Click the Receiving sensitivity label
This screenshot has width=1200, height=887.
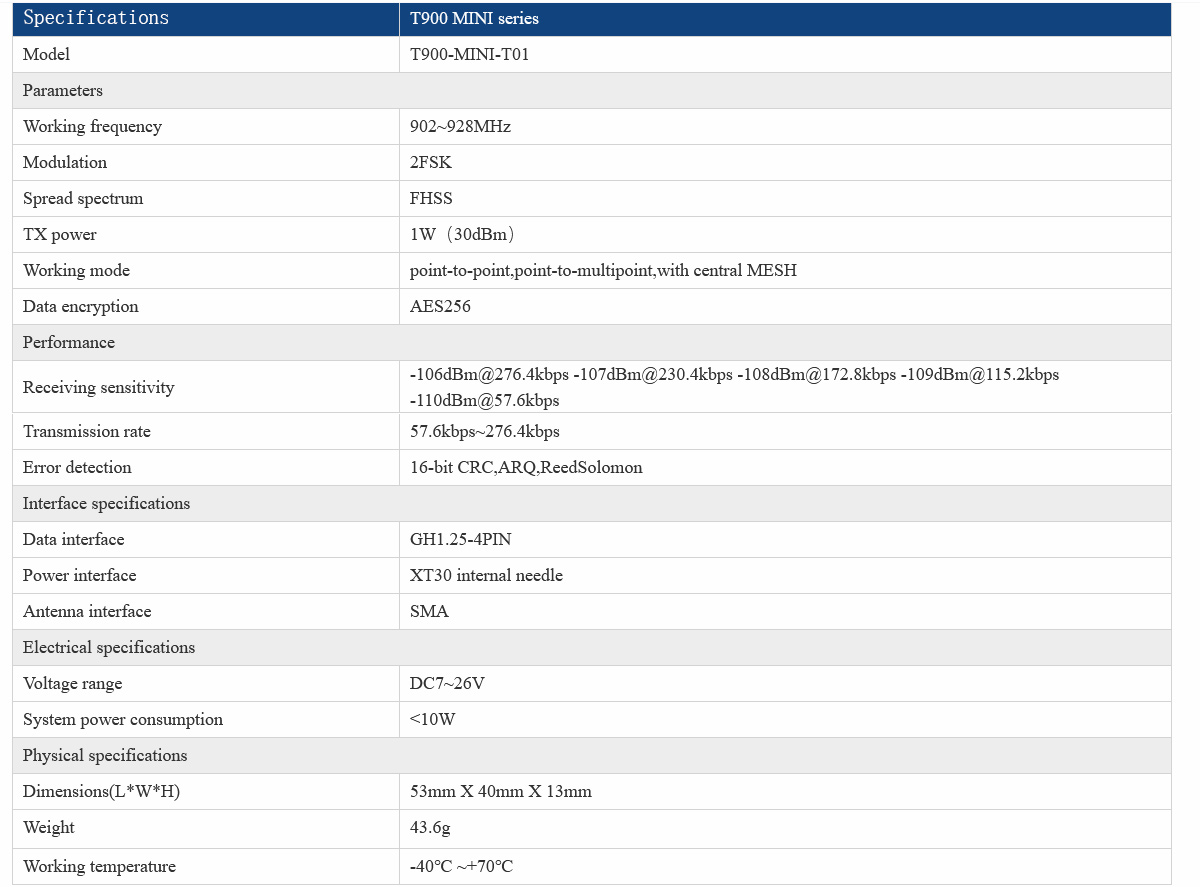tap(98, 388)
